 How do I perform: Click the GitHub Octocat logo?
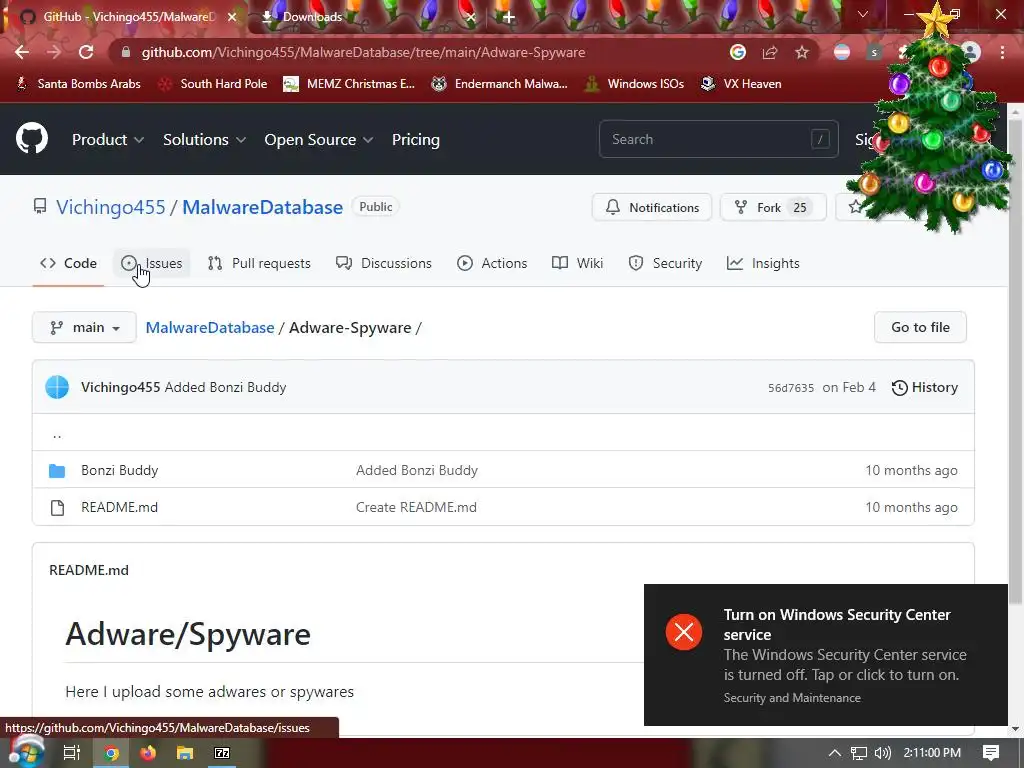(x=32, y=138)
